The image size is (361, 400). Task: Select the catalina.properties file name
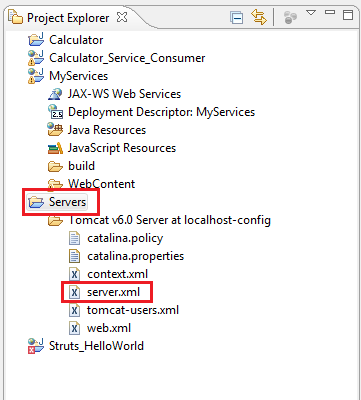(x=135, y=256)
